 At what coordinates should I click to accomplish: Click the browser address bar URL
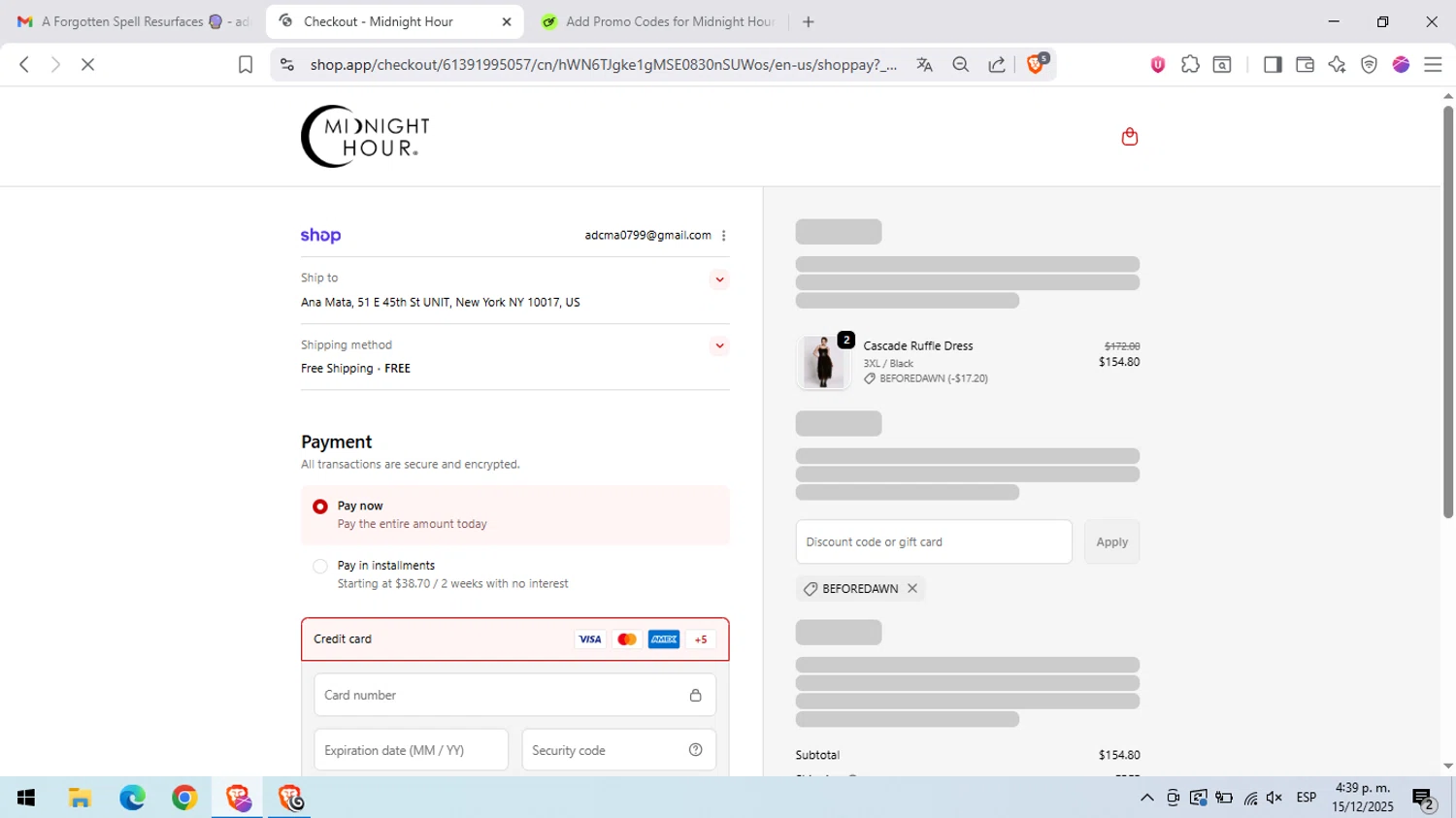coord(603,65)
